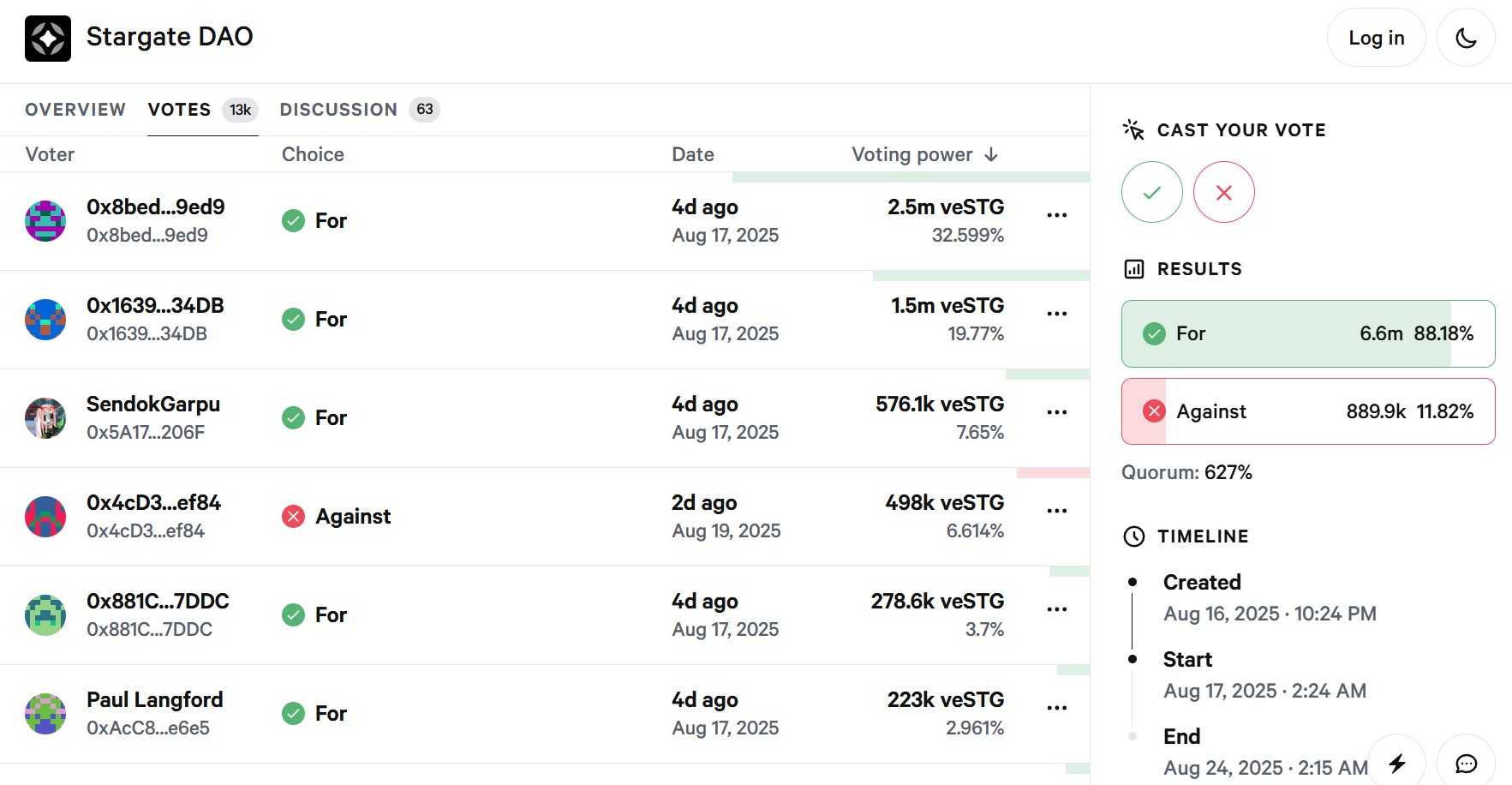Click Paul Langford's avatar
Screen dimensions: 1512x785
point(45,714)
